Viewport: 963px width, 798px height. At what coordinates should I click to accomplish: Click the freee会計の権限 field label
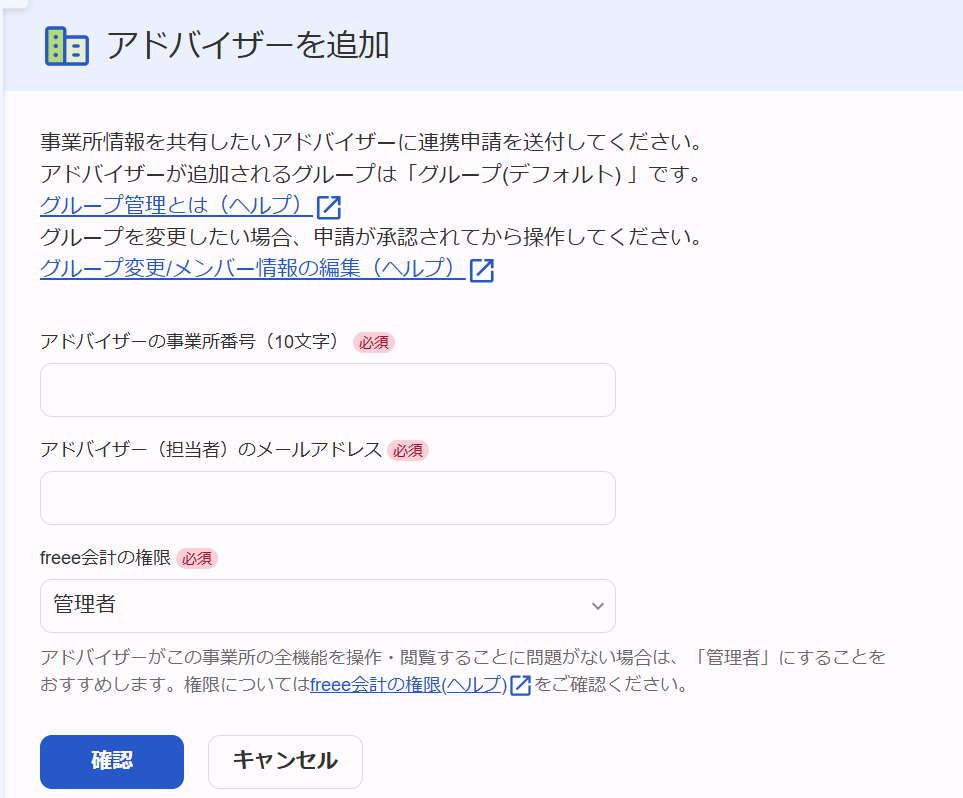click(x=105, y=558)
